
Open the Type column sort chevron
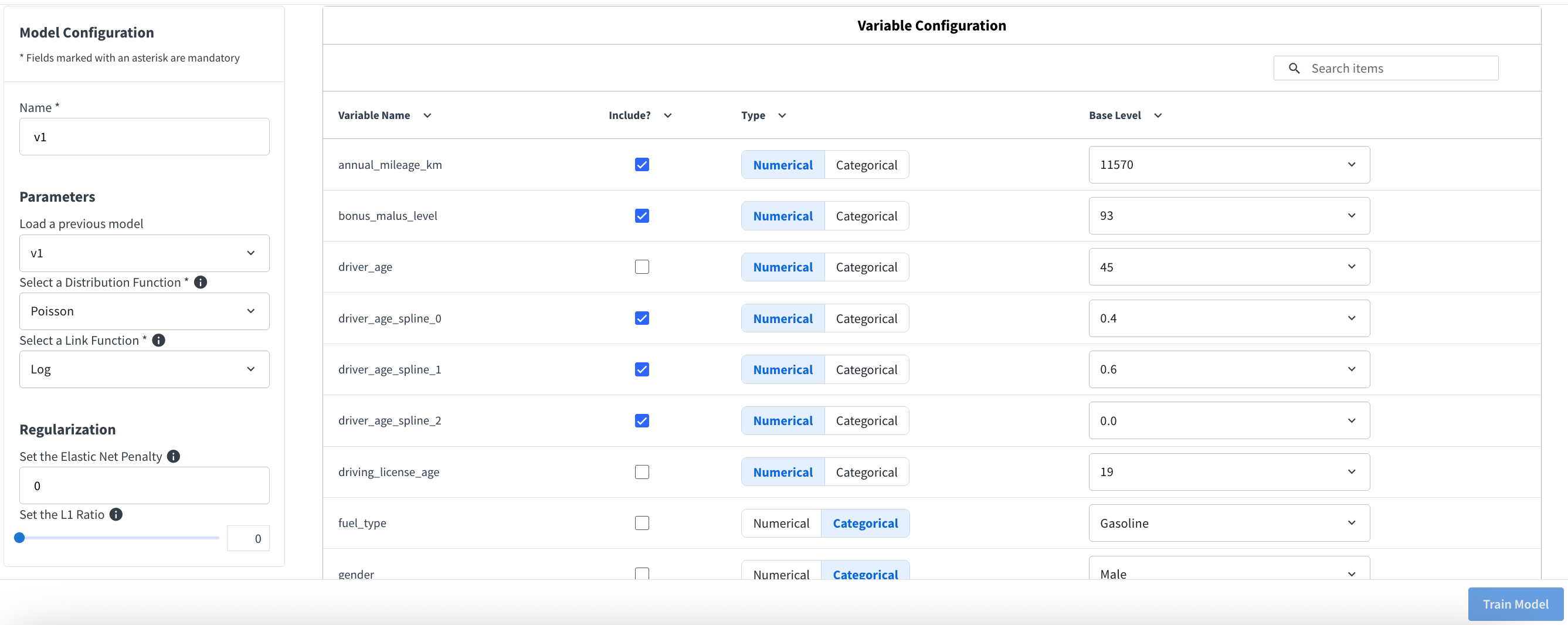point(782,115)
